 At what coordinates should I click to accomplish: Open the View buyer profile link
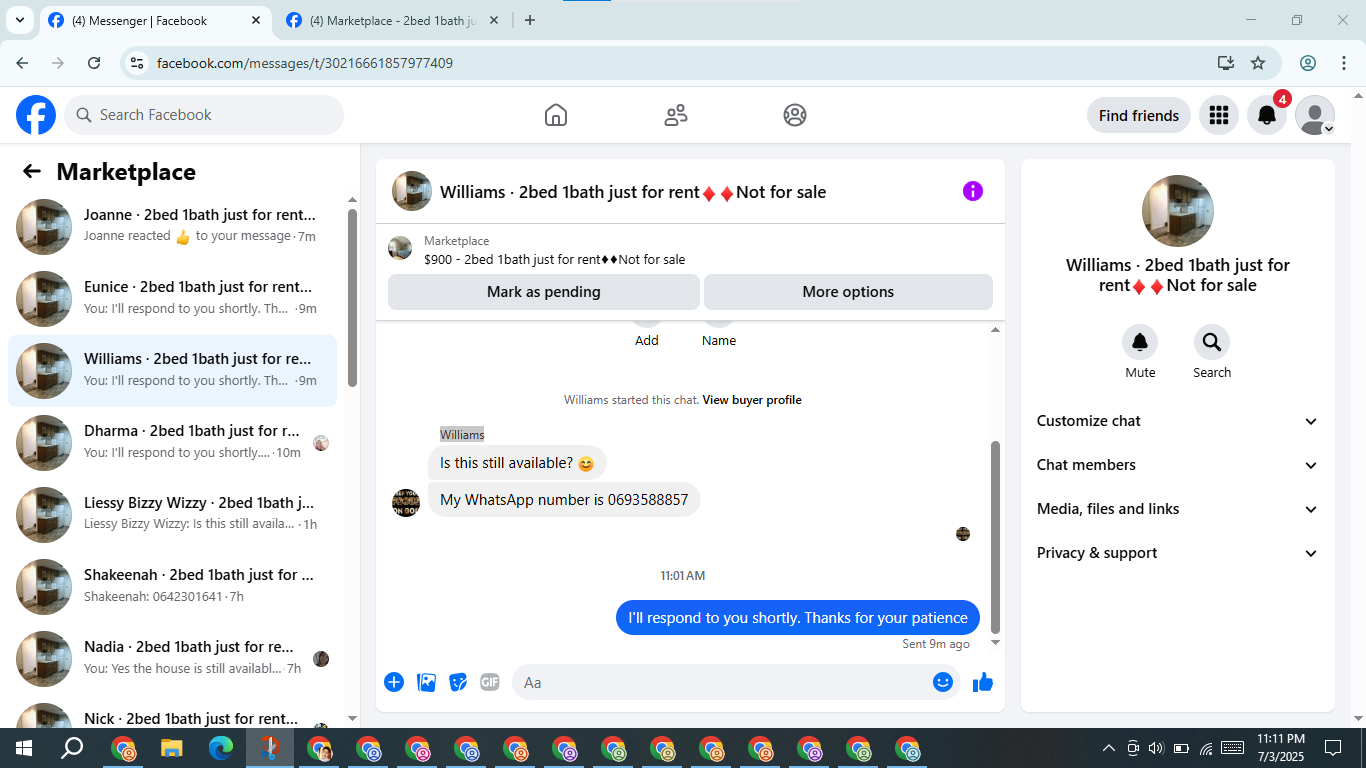pos(752,400)
